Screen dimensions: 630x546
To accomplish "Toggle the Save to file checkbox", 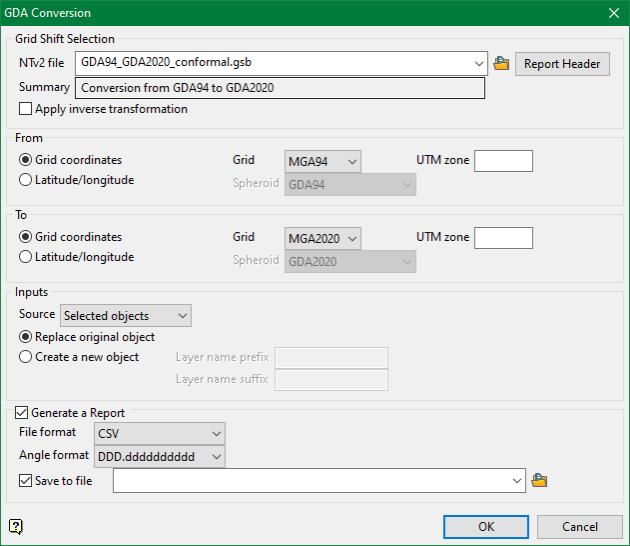I will pos(25,481).
